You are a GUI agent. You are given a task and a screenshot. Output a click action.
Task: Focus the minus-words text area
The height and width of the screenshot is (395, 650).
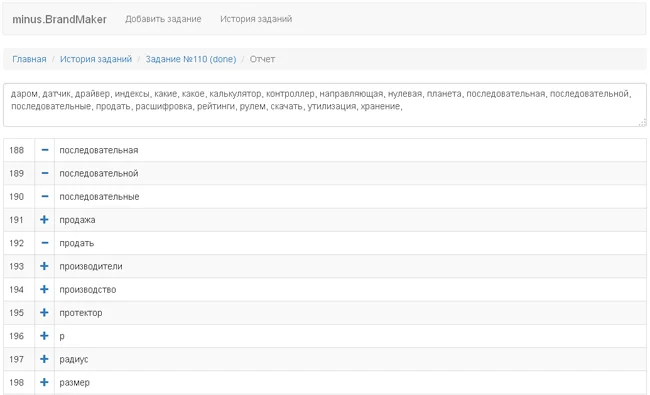325,105
